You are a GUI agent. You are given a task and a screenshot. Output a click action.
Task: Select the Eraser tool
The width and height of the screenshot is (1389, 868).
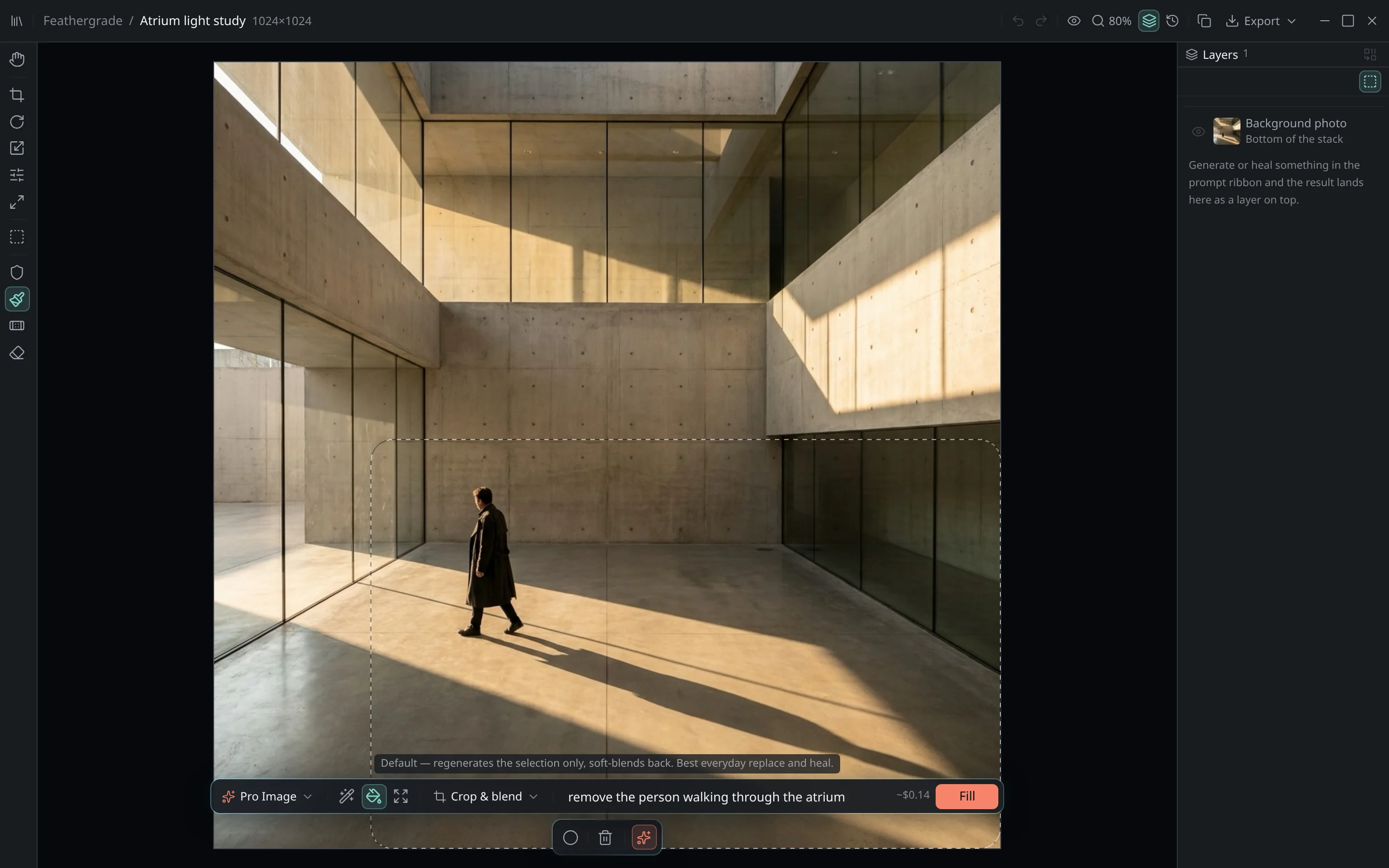17,353
